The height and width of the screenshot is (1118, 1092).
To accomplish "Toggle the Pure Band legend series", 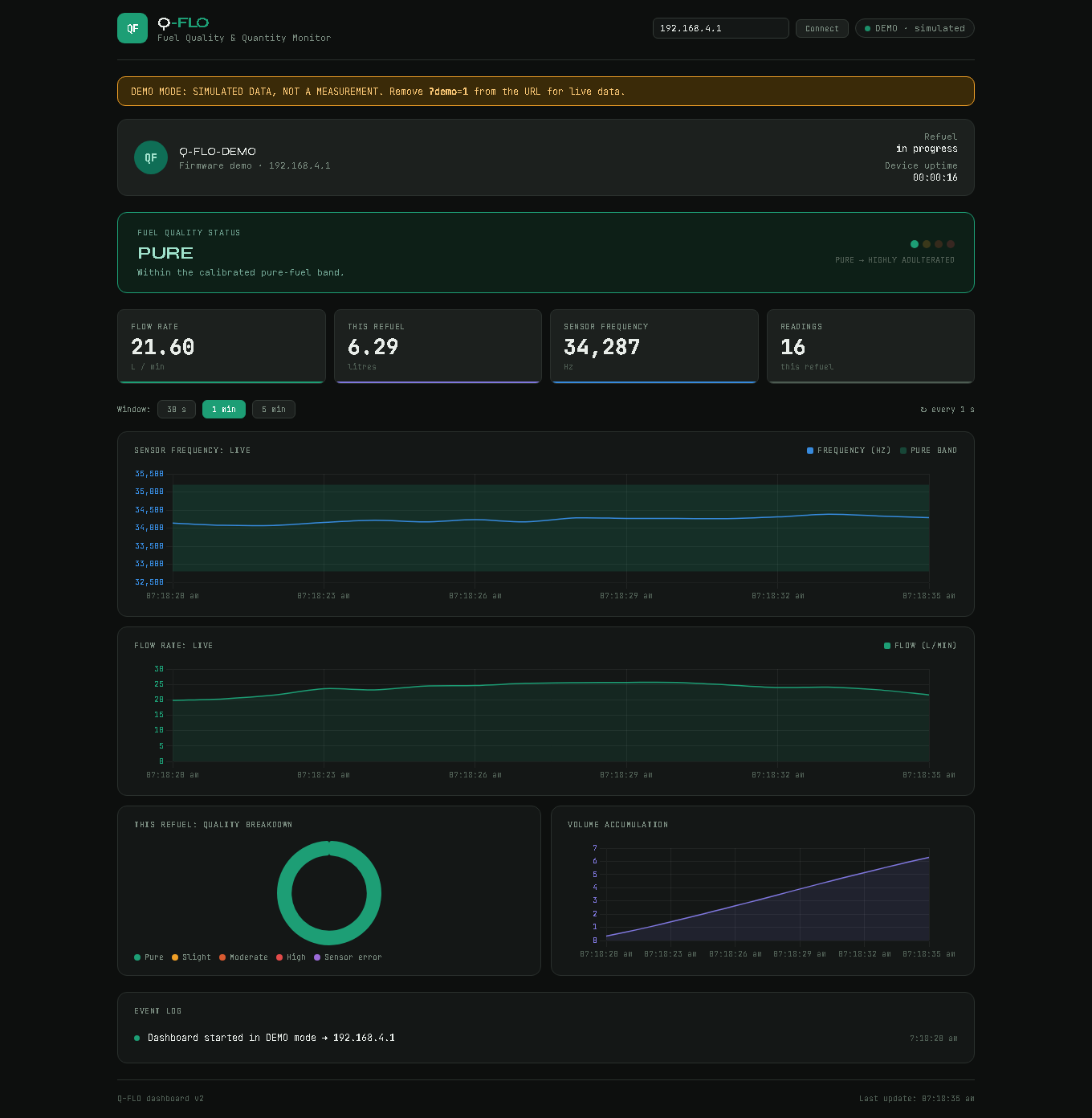I will coord(928,451).
